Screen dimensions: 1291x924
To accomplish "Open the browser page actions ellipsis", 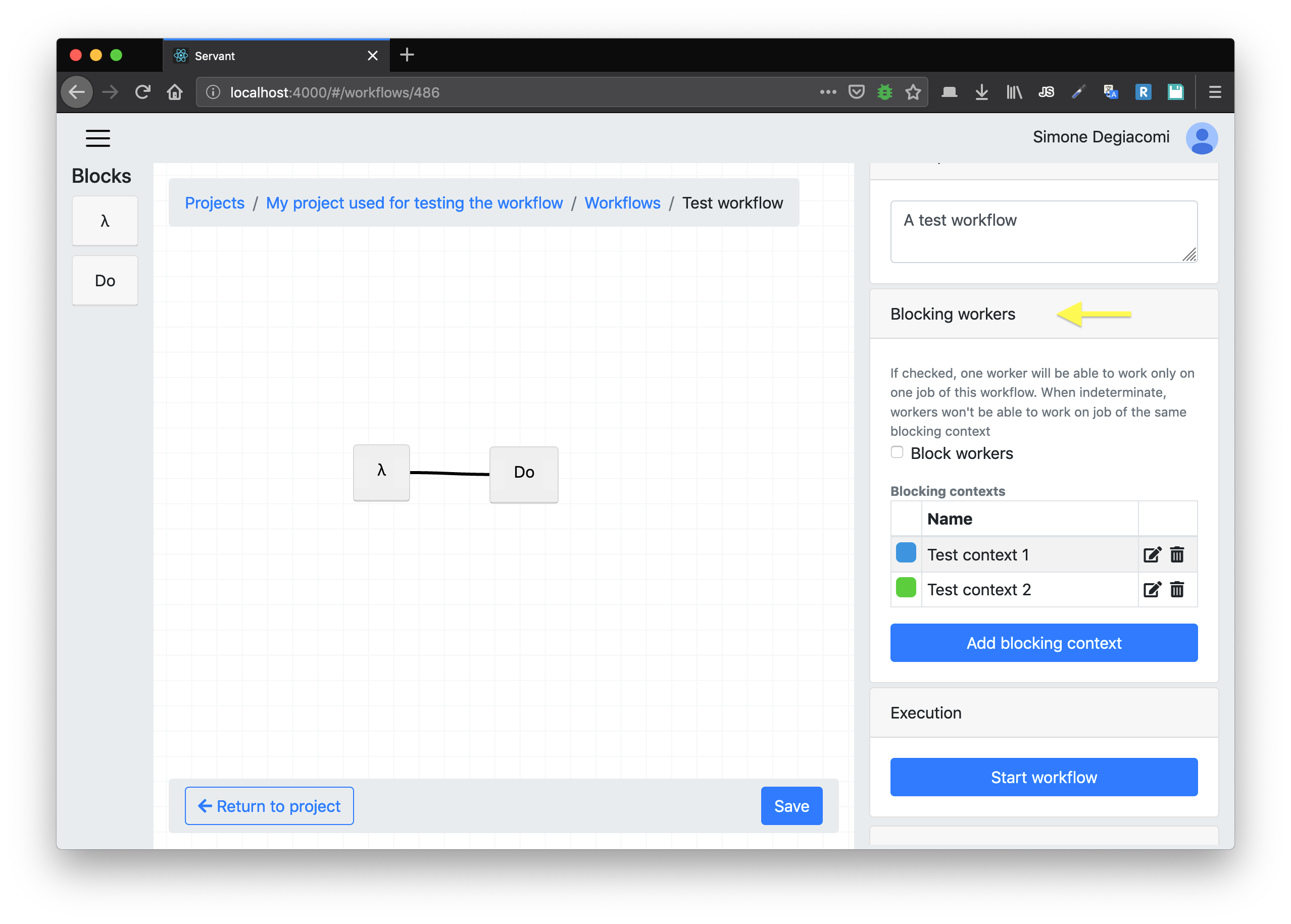I will tap(828, 92).
